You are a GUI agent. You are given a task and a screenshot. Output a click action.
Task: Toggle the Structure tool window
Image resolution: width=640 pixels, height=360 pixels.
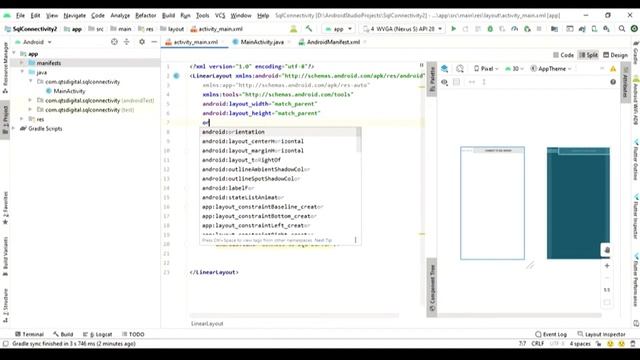coord(5,305)
